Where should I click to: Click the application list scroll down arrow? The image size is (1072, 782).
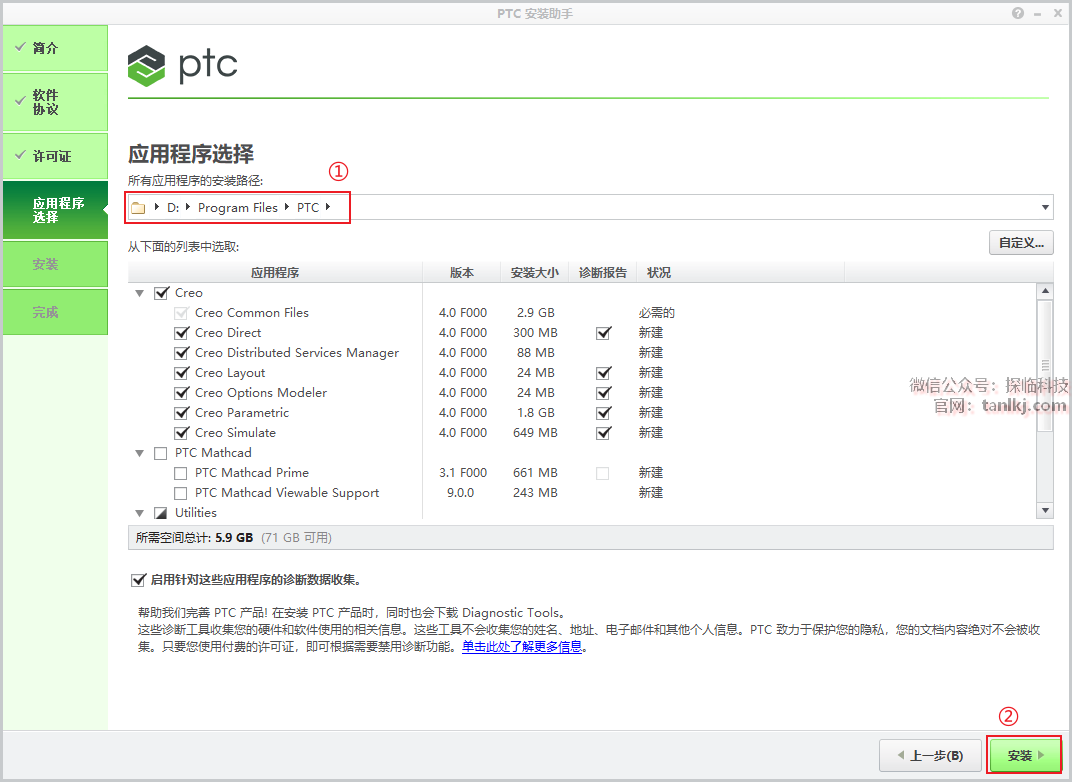click(x=1045, y=510)
